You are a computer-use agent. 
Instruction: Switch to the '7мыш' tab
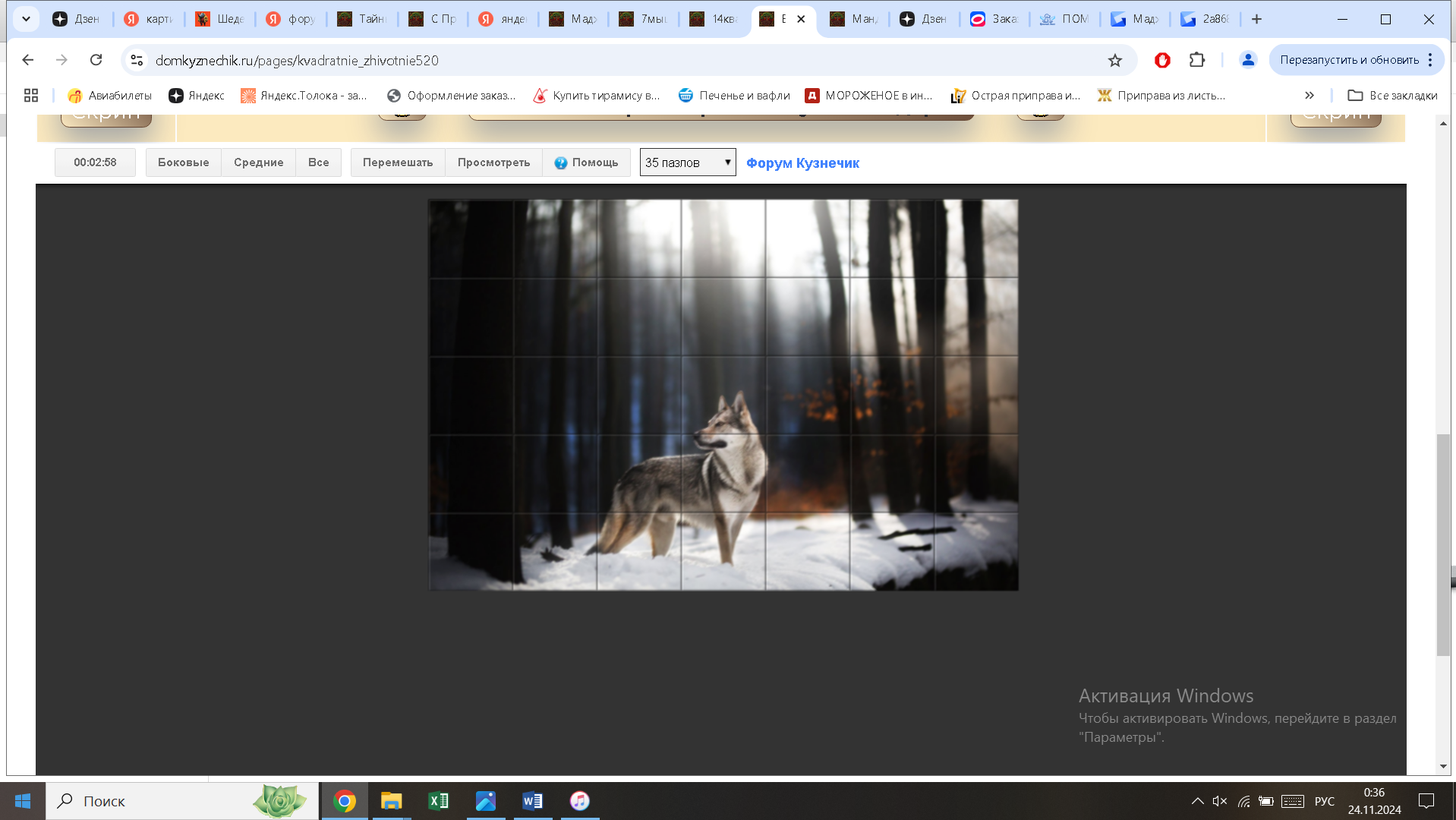[643, 19]
